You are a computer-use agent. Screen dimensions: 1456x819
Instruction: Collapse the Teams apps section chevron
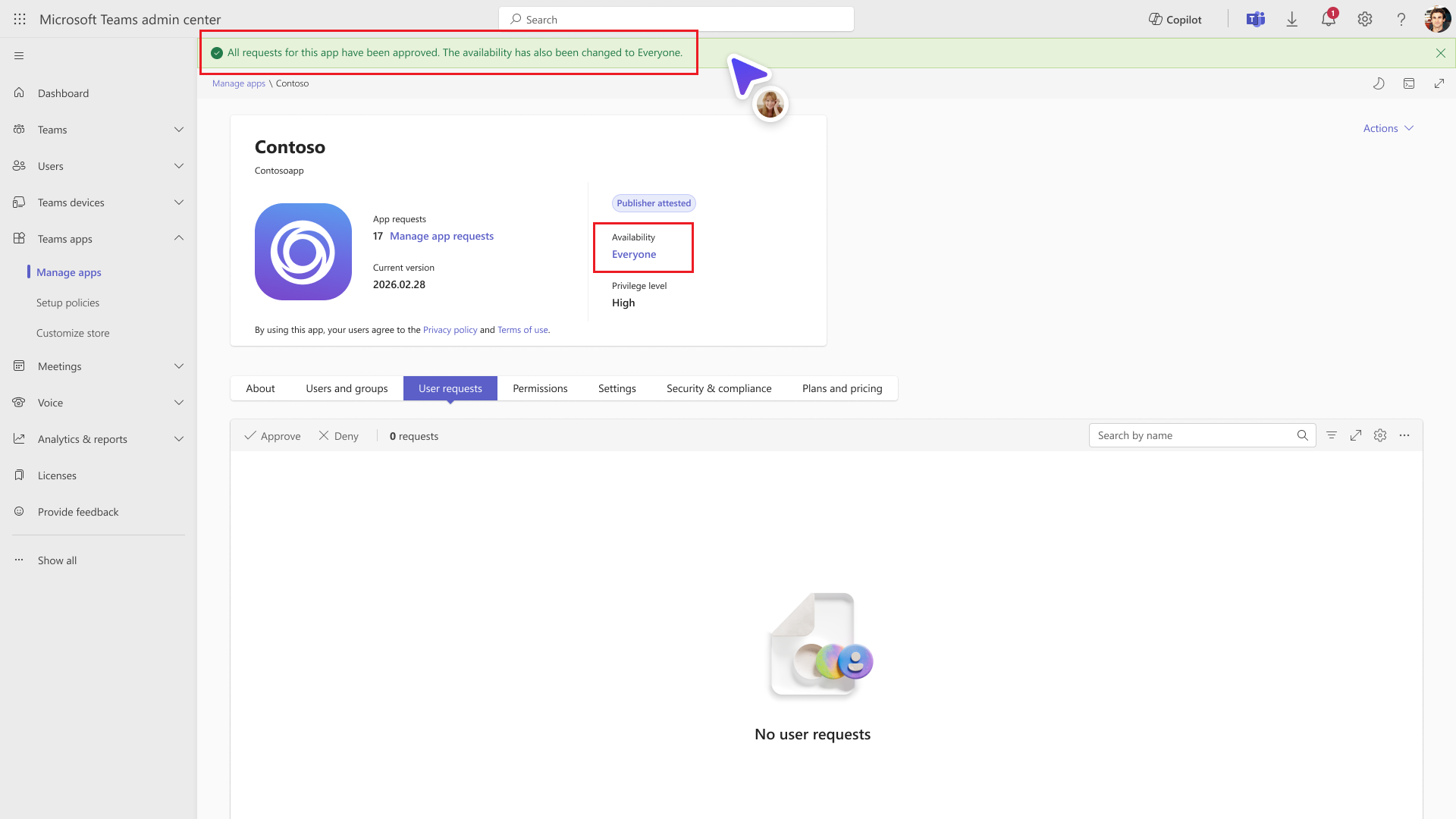(x=179, y=238)
